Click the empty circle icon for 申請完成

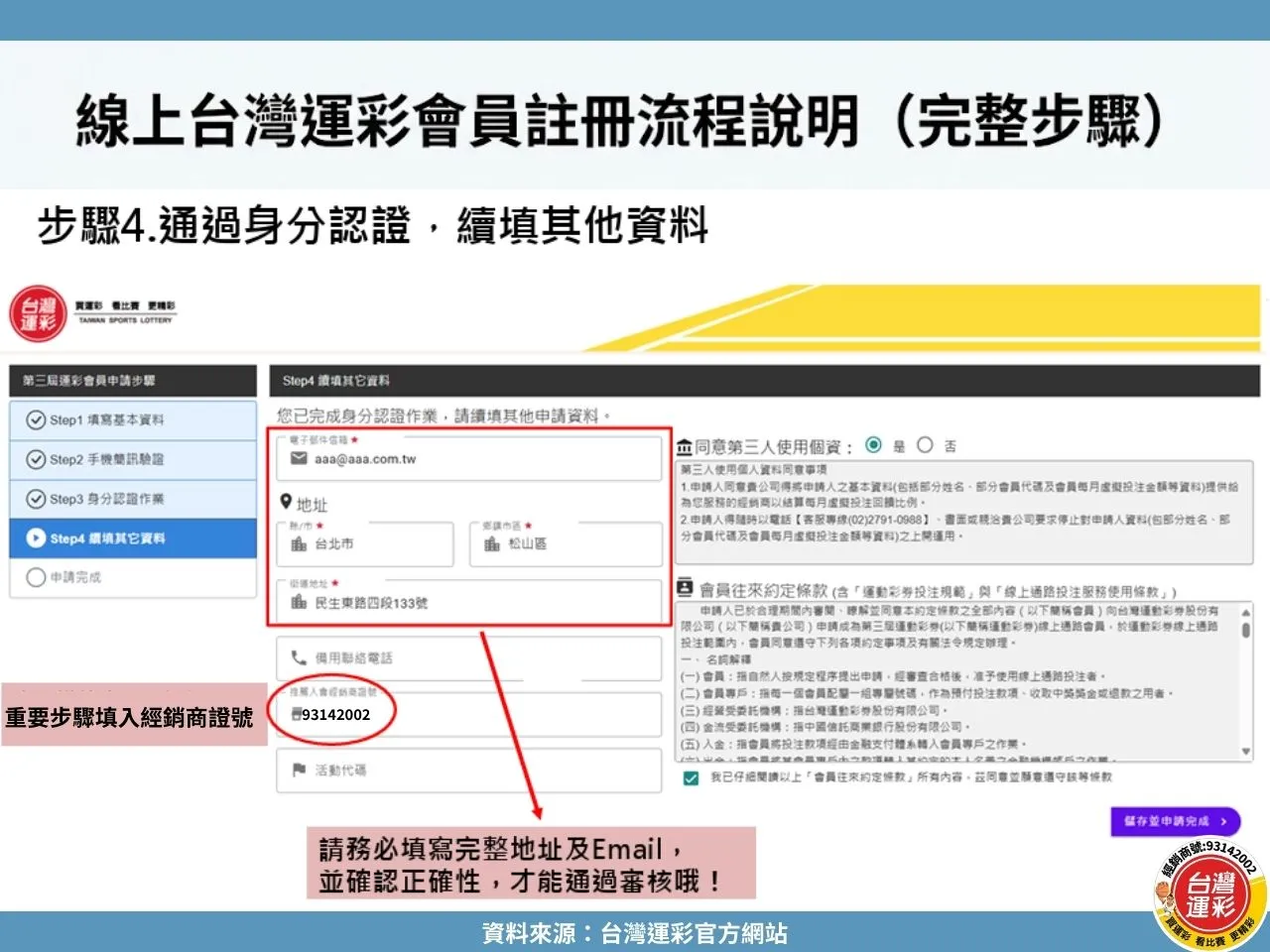tap(36, 577)
